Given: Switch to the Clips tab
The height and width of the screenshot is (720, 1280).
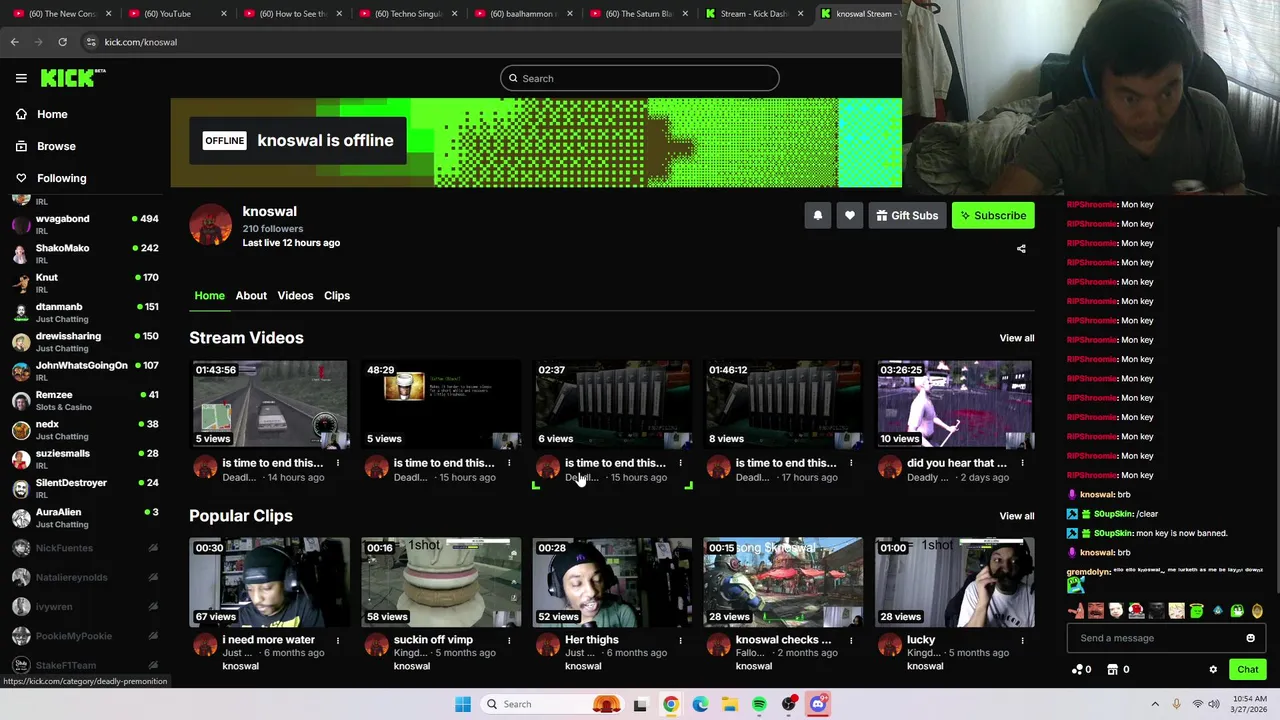Looking at the screenshot, I should (337, 295).
